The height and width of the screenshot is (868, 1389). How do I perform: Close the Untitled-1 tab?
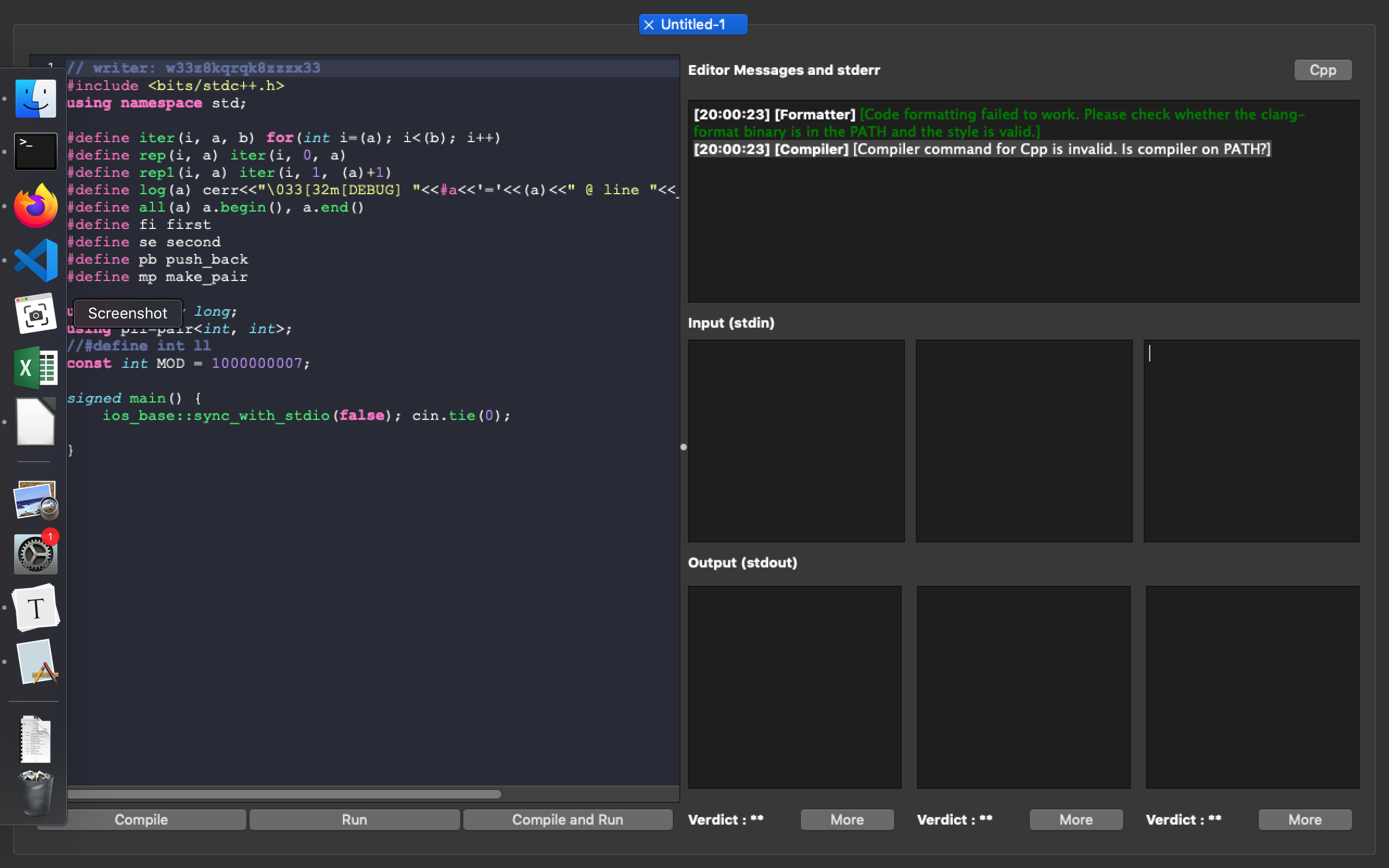(649, 24)
